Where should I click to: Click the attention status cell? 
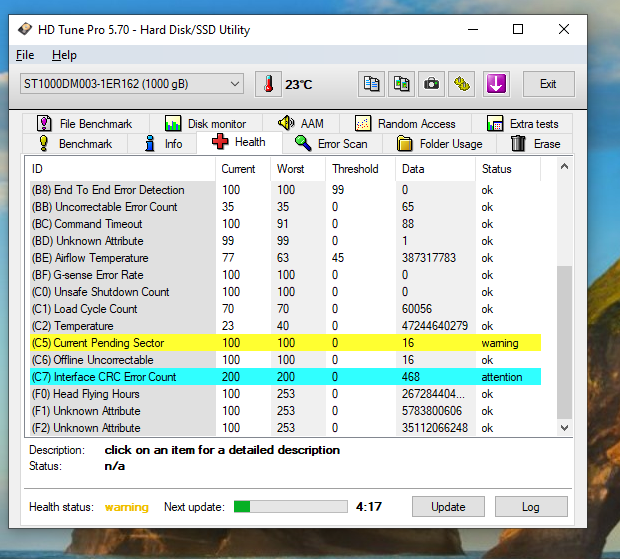502,377
